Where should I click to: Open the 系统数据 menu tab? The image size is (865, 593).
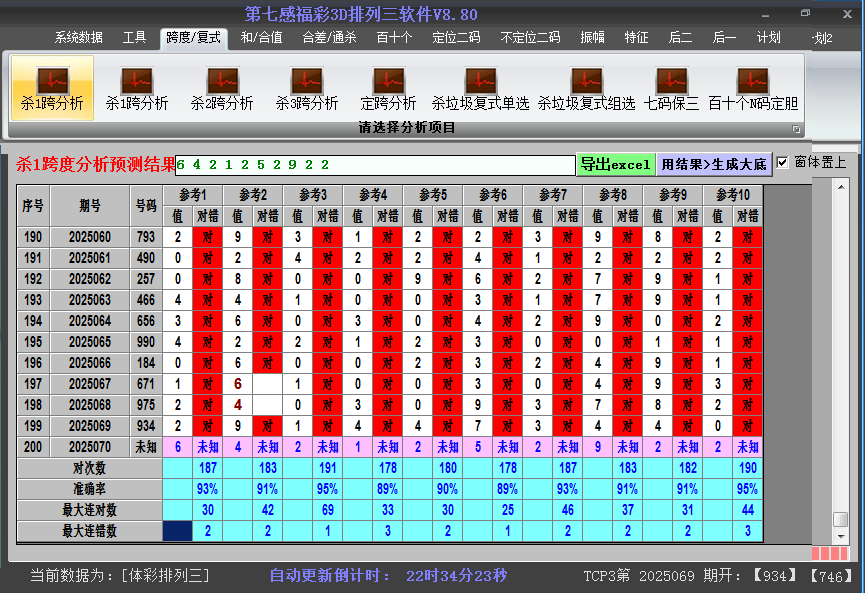(x=78, y=38)
